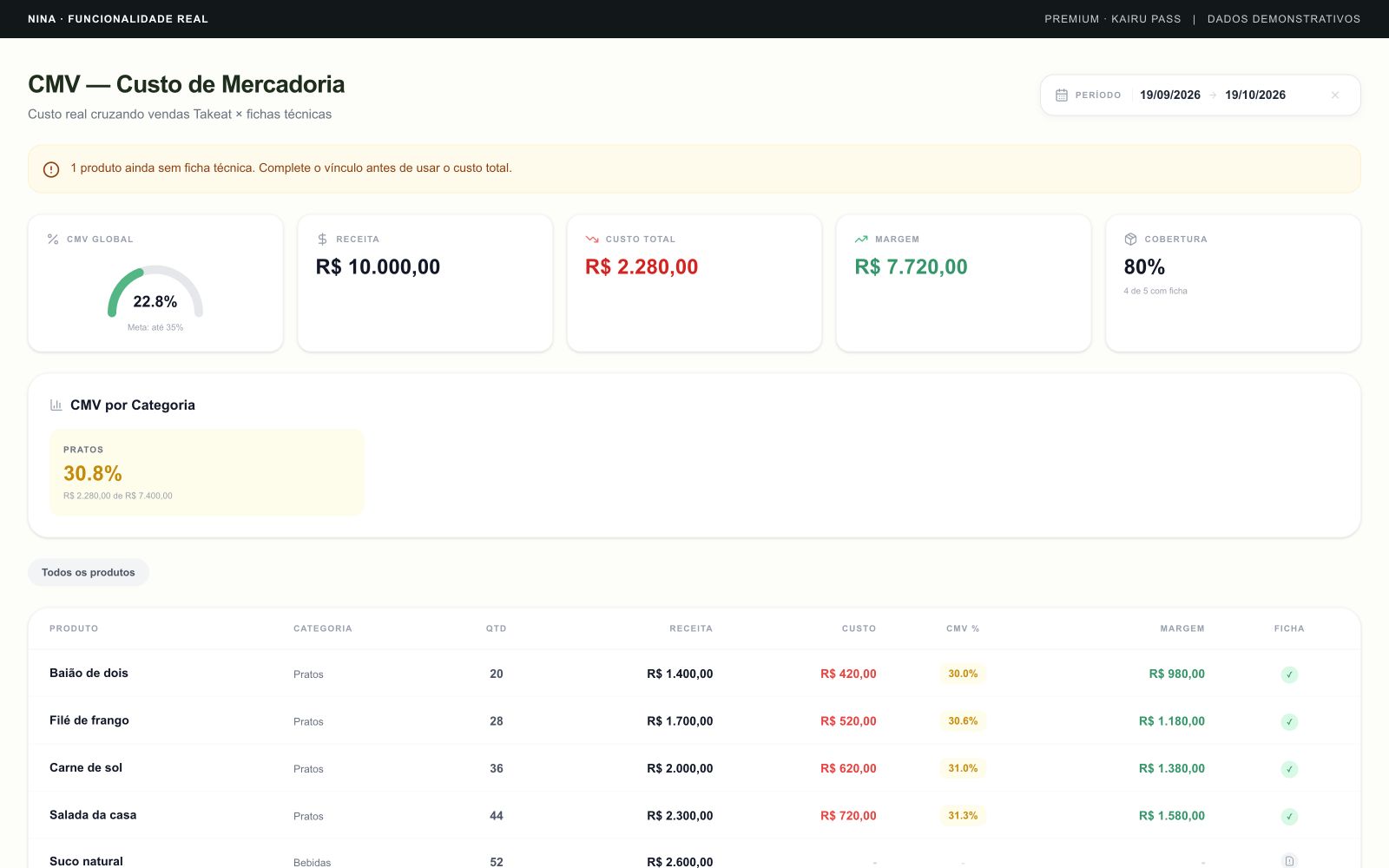The width and height of the screenshot is (1389, 868).
Task: Click the bar chart icon beside CMV por Categoria
Action: tap(56, 405)
